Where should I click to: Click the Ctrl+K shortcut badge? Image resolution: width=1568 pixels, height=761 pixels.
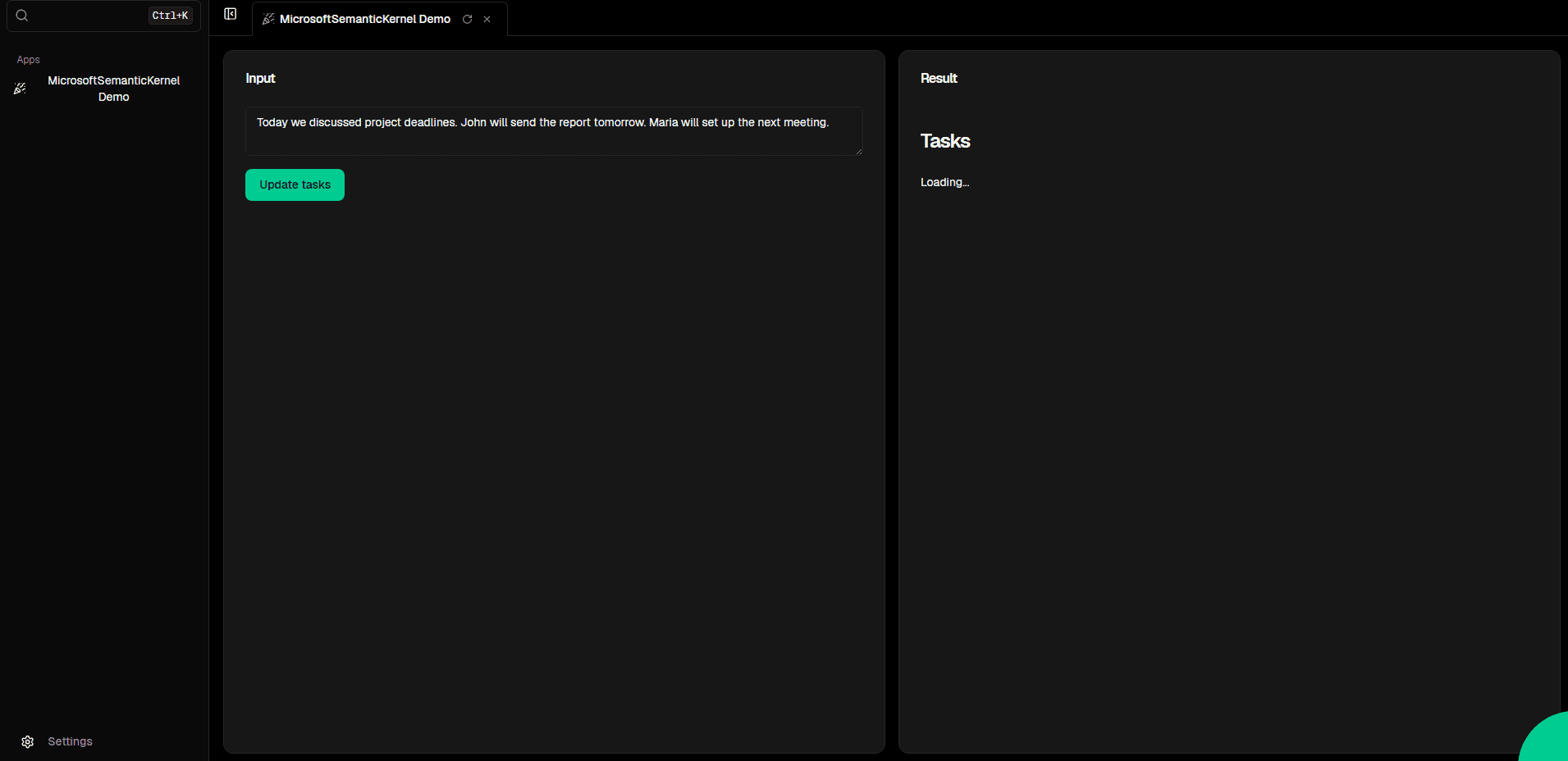pos(170,15)
